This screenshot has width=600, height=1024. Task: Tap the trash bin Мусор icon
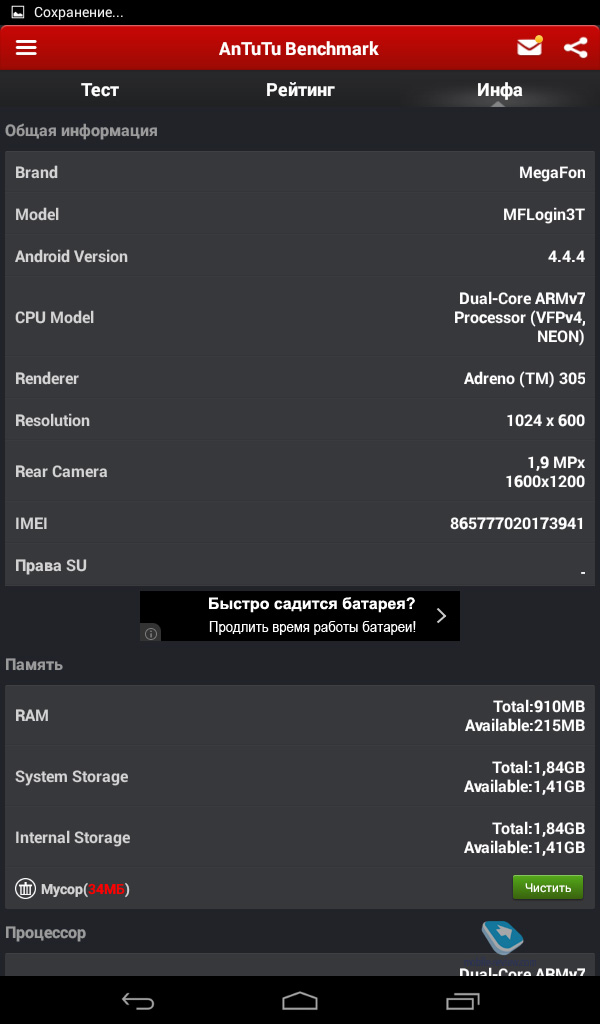tap(26, 888)
